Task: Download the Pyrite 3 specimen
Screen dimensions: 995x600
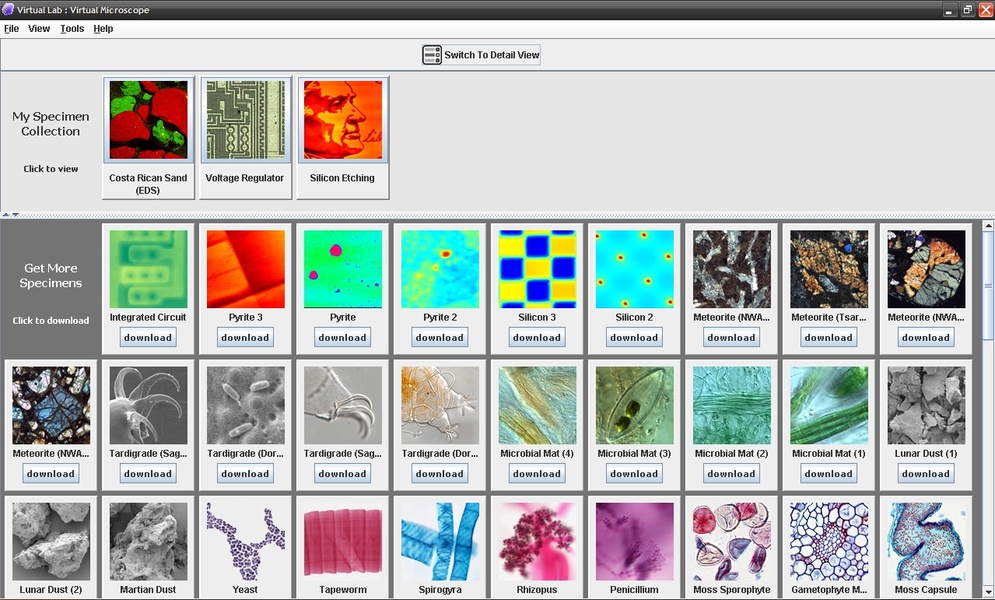Action: 245,338
